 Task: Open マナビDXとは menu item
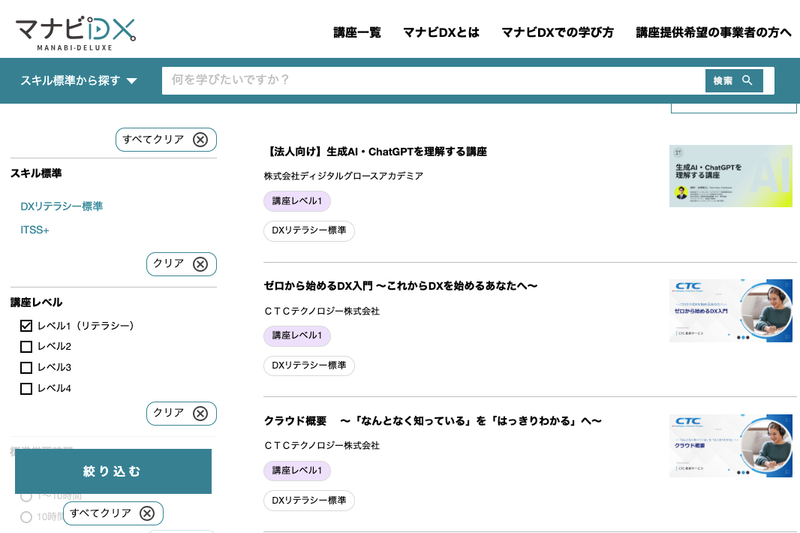point(441,32)
